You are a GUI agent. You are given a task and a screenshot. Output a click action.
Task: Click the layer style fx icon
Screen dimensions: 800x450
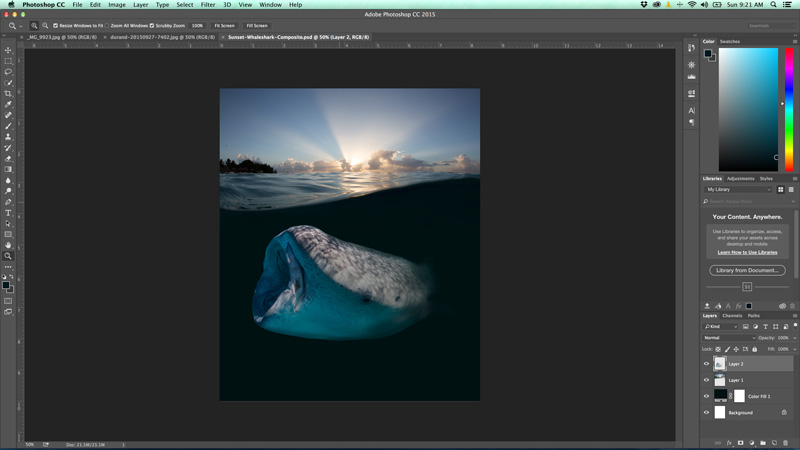pos(729,442)
